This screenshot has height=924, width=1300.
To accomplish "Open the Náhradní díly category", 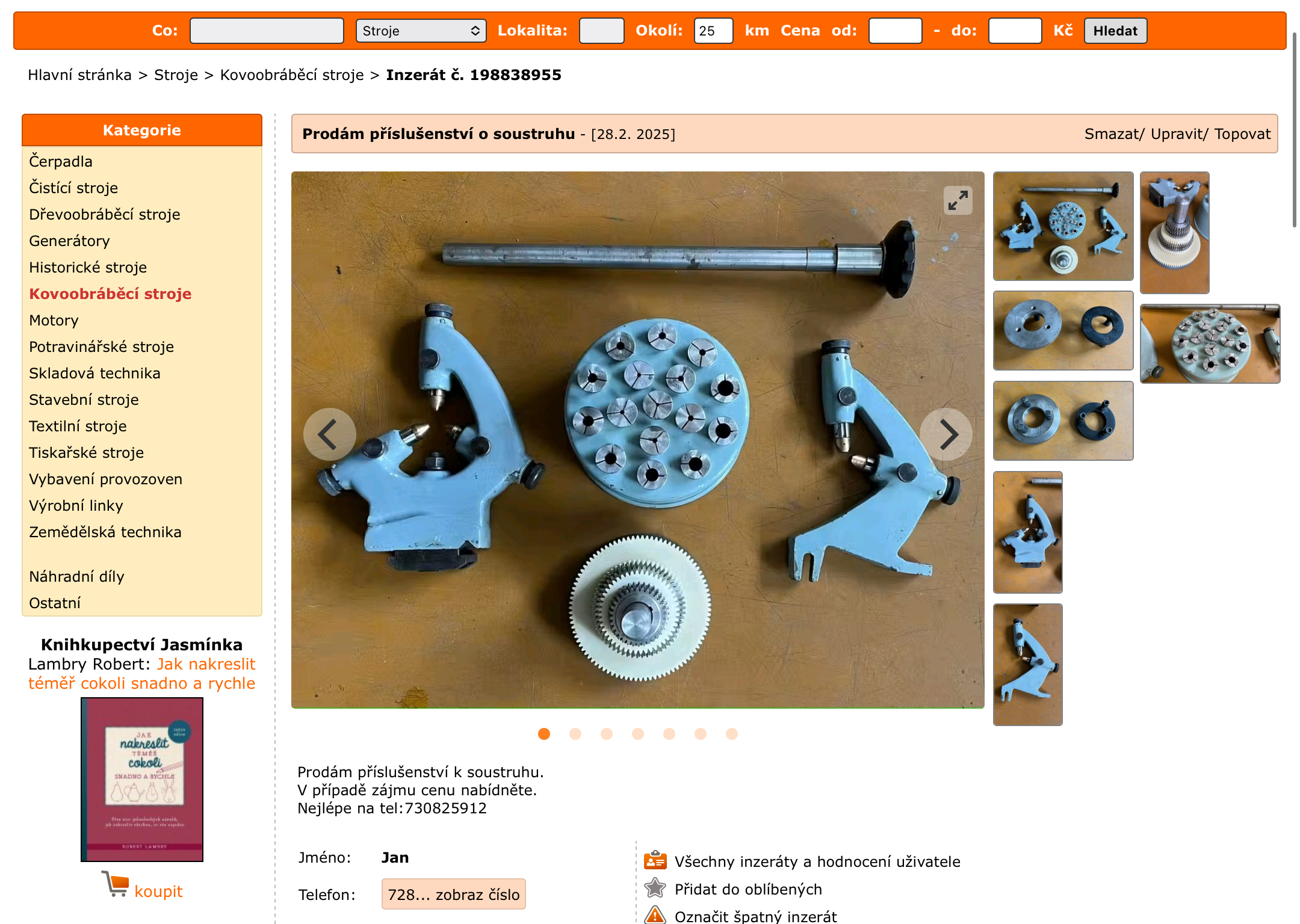I will [76, 576].
